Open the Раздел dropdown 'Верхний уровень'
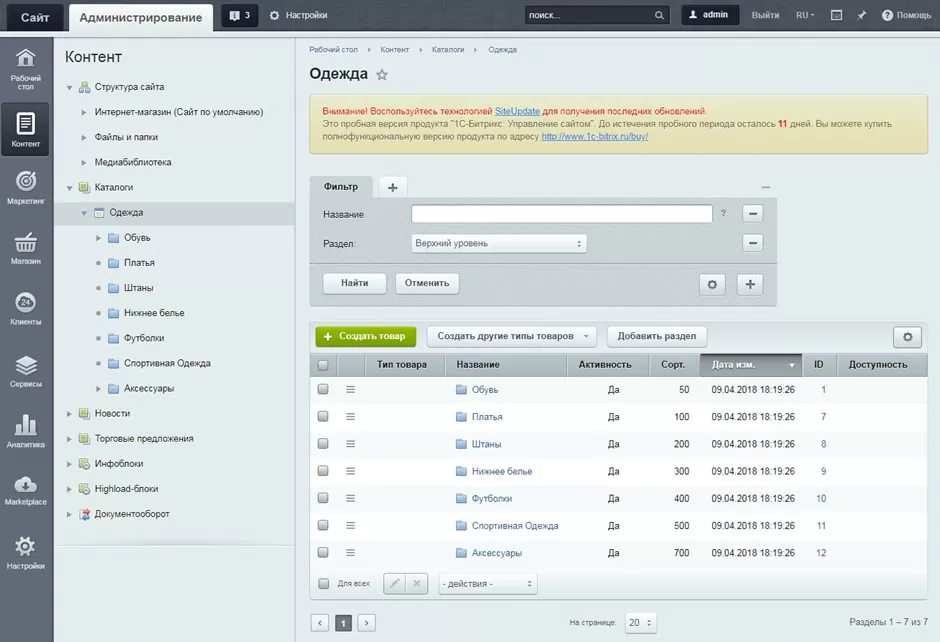The height and width of the screenshot is (642, 940). pos(499,243)
